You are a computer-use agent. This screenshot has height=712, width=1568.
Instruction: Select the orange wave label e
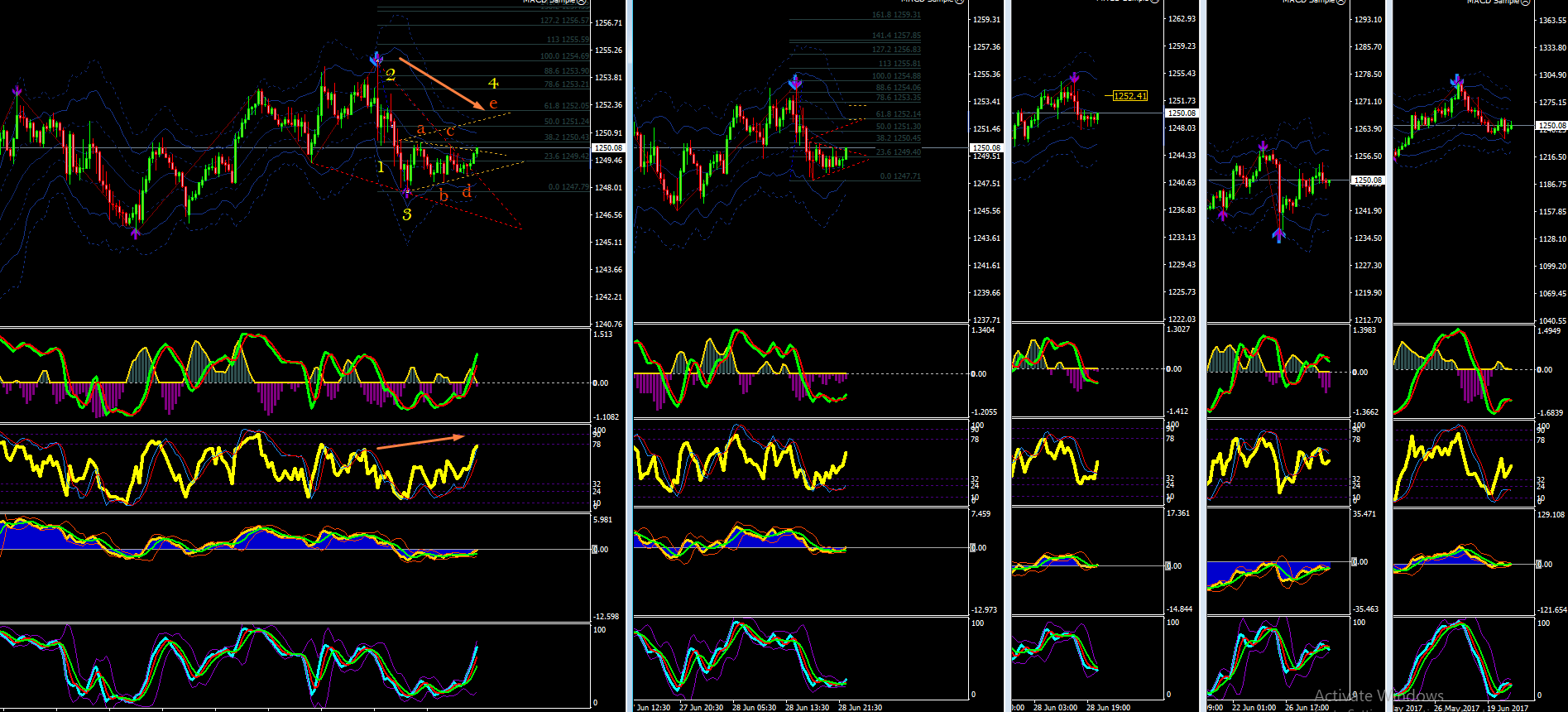click(493, 103)
